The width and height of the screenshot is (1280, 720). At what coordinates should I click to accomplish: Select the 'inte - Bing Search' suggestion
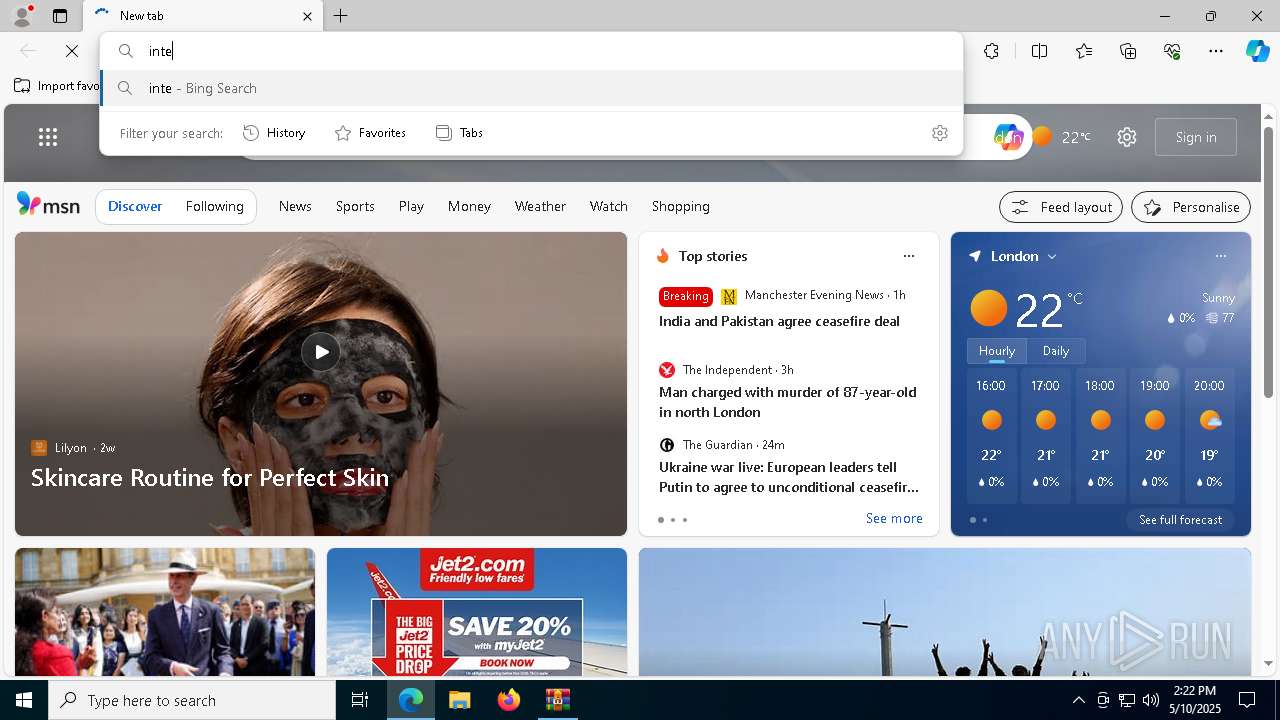pyautogui.click(x=531, y=88)
